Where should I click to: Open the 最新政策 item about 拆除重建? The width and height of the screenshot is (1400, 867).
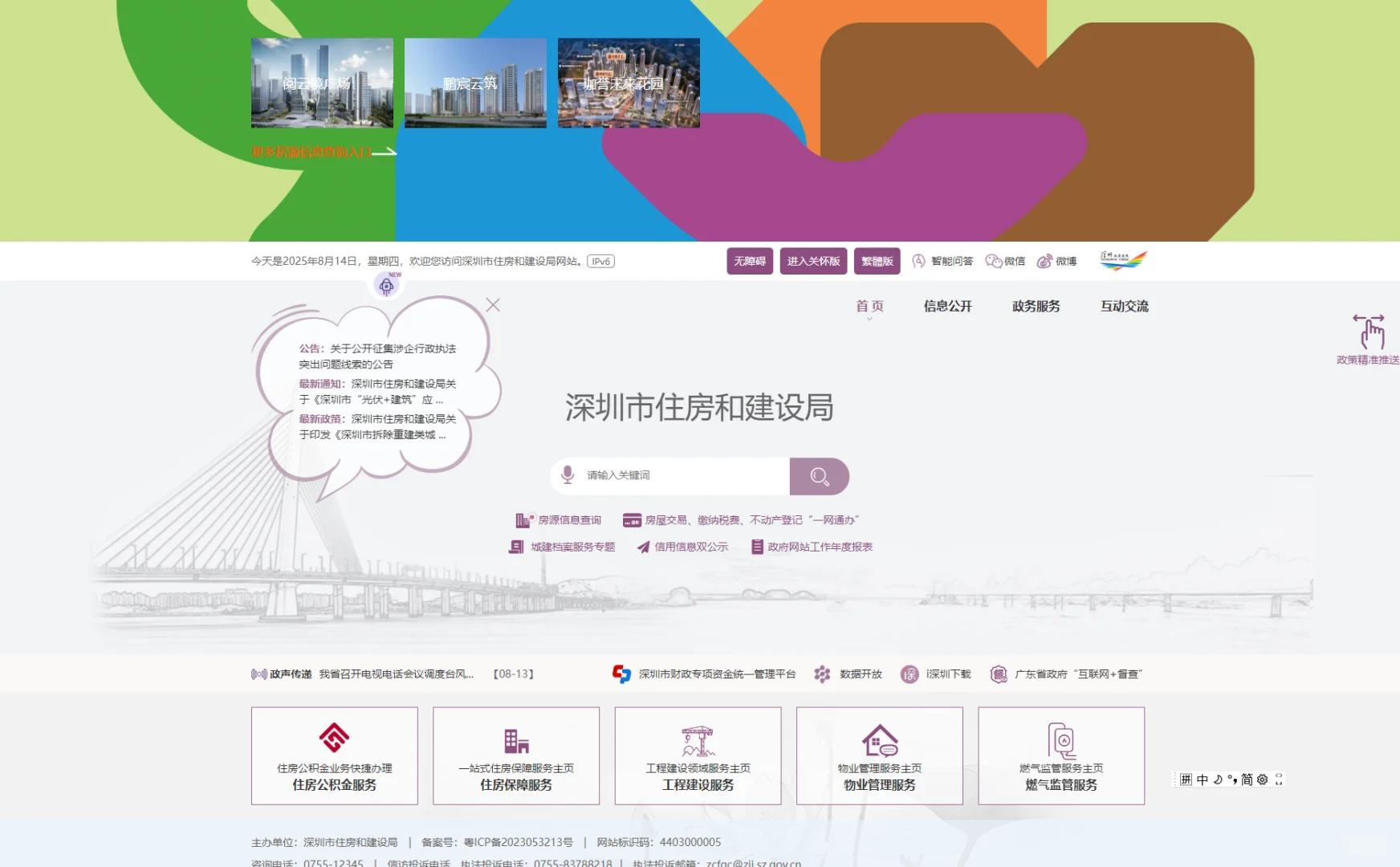pyautogui.click(x=377, y=427)
